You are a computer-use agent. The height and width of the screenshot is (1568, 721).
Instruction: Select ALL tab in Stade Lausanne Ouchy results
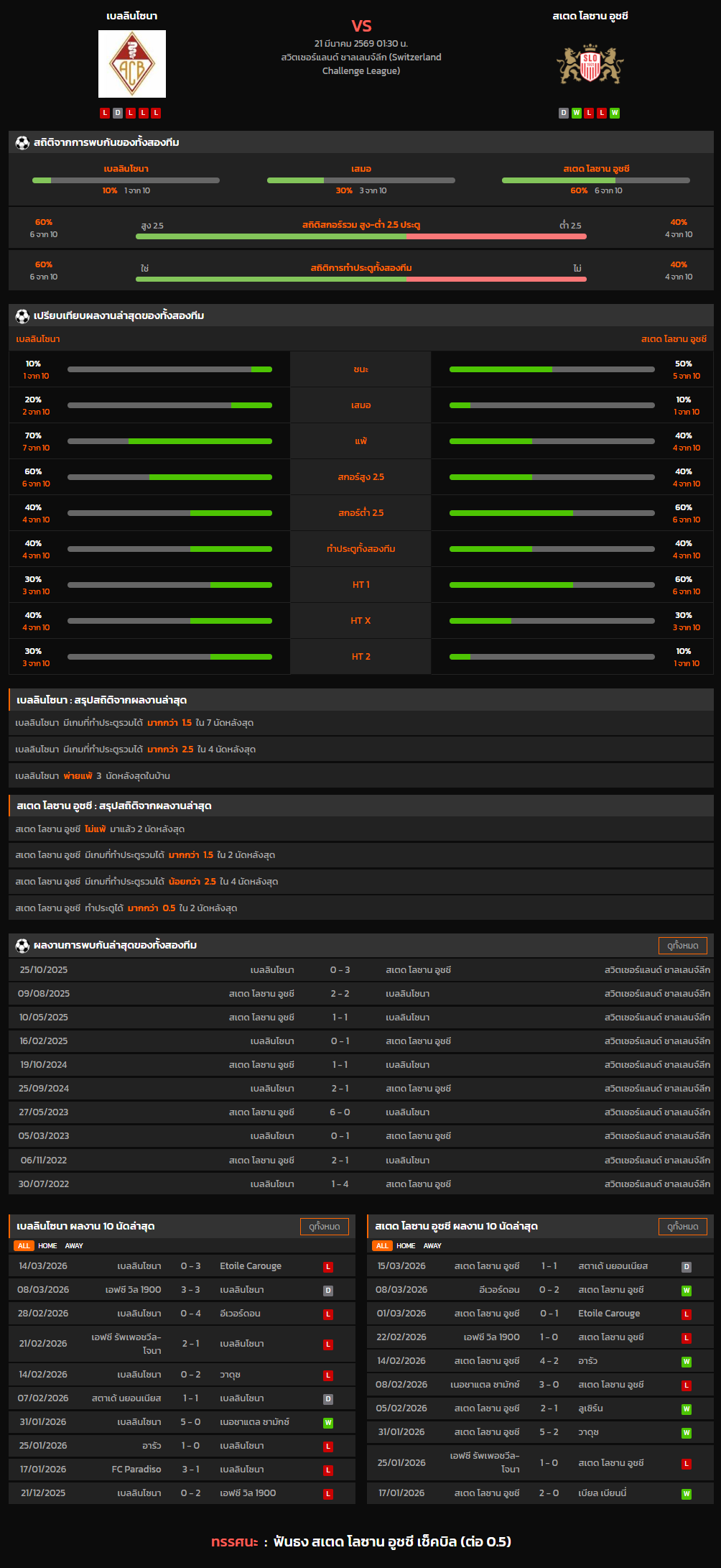coord(382,1246)
